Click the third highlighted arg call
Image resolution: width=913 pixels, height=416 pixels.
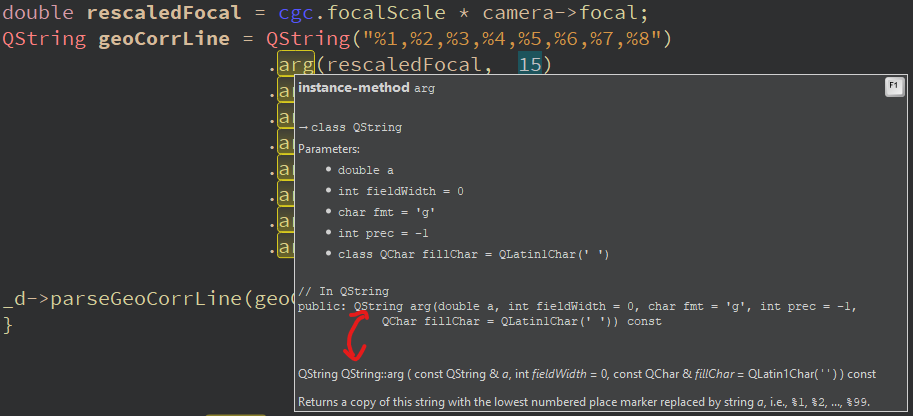286,117
